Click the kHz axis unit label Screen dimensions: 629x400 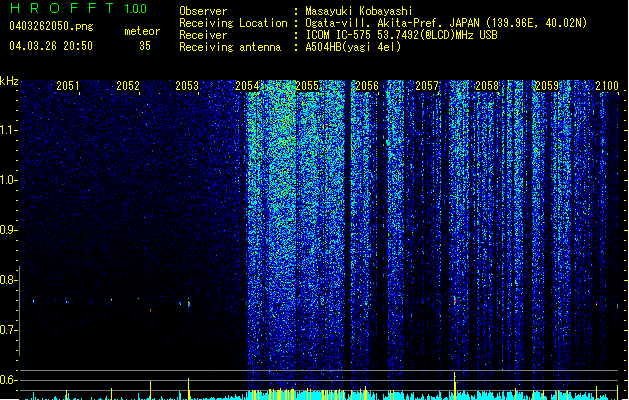(x=9, y=81)
